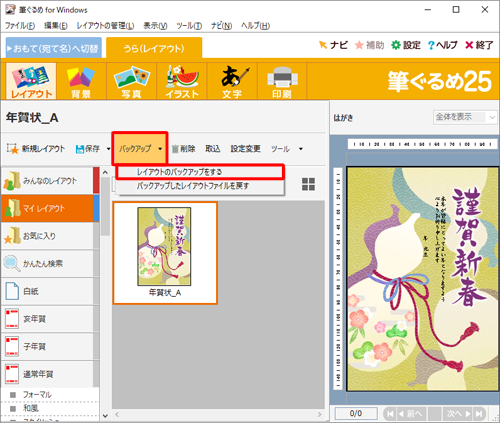Screen dimensions: 500x423
Task: Click the バックアップ toolbar button
Action: 135,148
